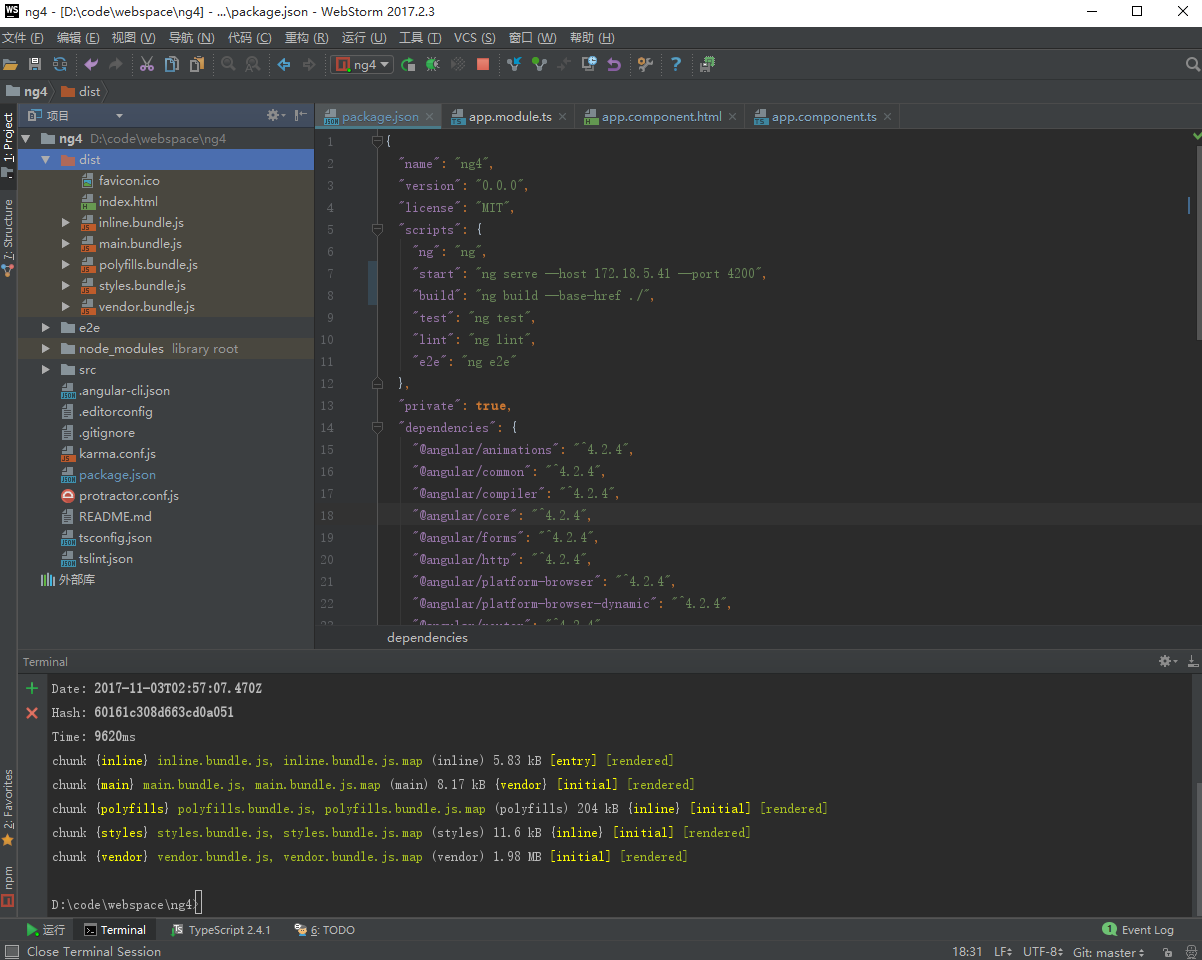The width and height of the screenshot is (1202, 960).
Task: Open the 2: Favorites side panel
Action: (8, 806)
